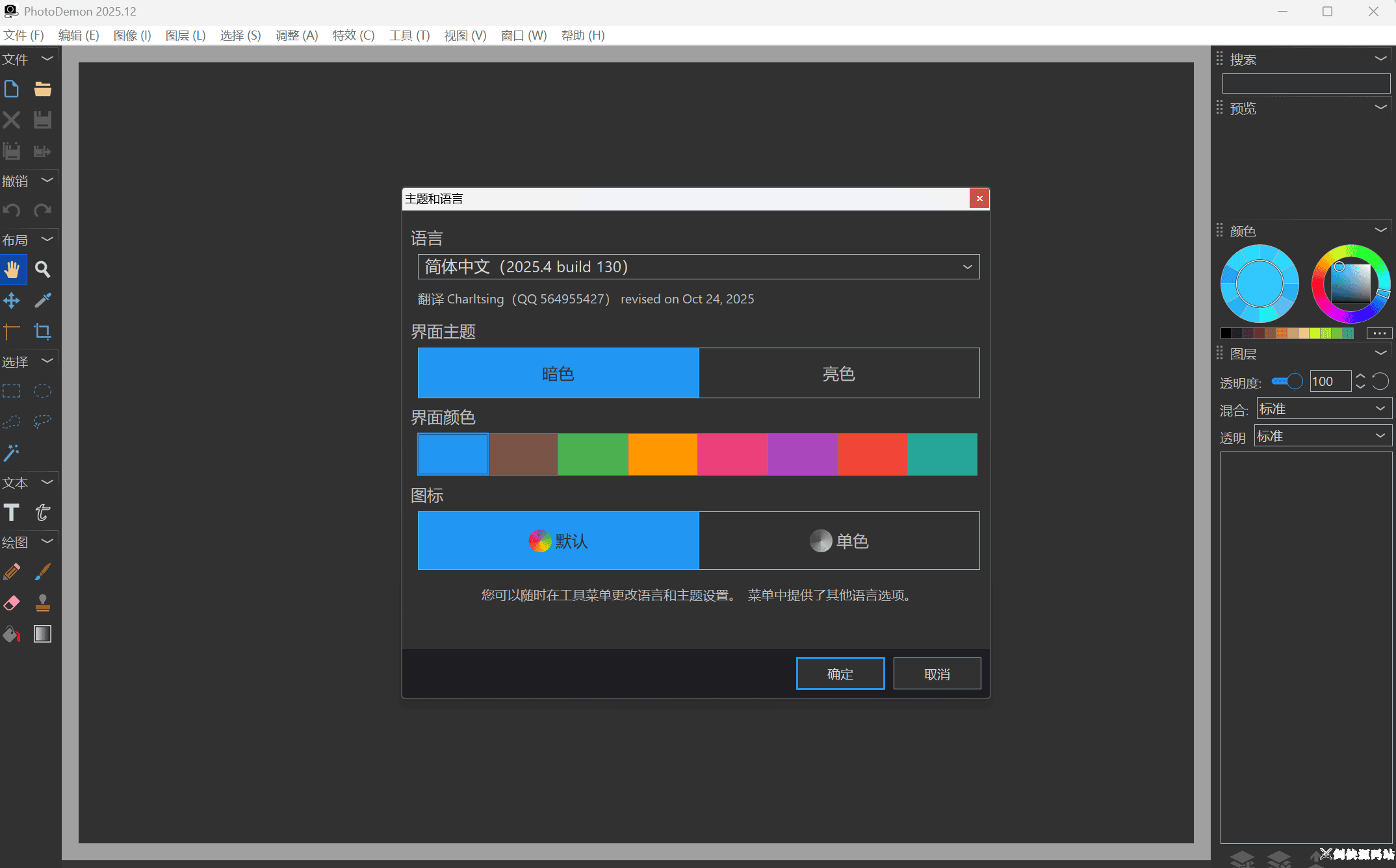Image resolution: width=1396 pixels, height=868 pixels.
Task: Select the Color picker eyedropper tool
Action: [43, 300]
